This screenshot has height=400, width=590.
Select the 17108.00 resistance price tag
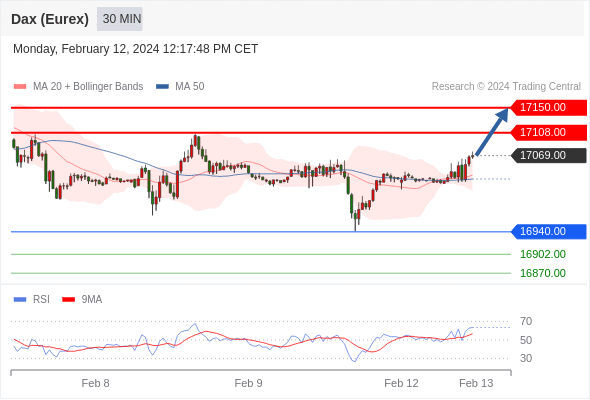(549, 132)
